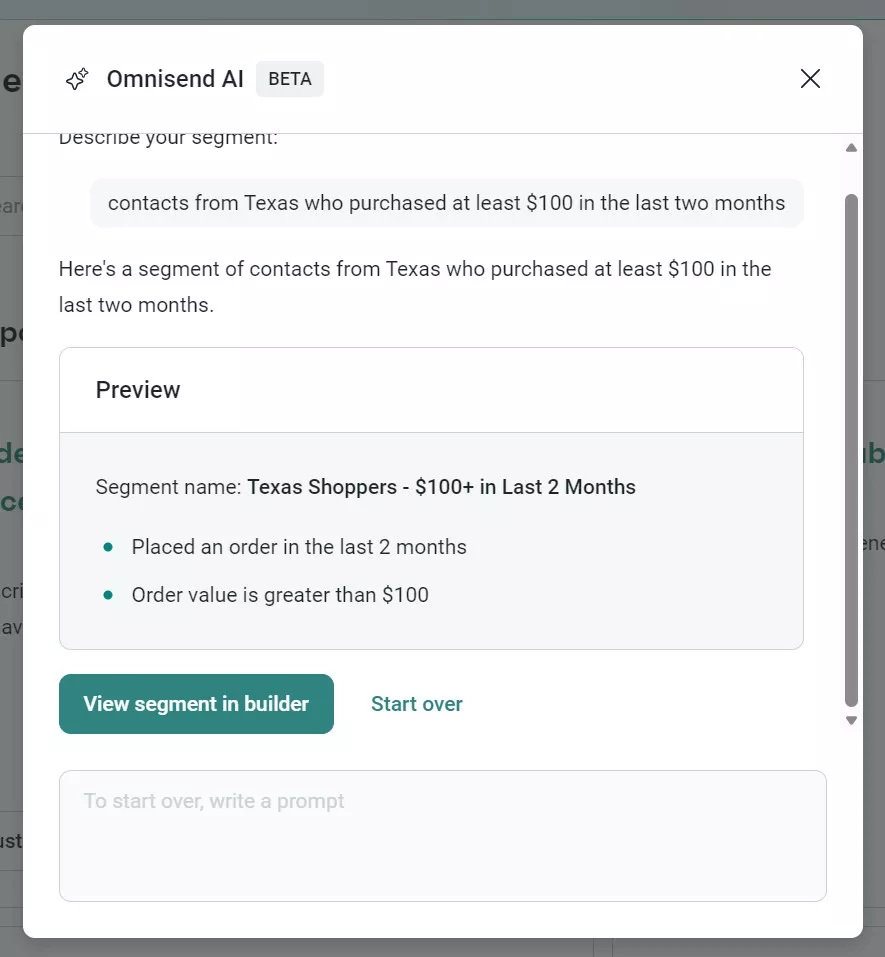885x957 pixels.
Task: Click the Omnisend AI sparkle icon
Action: 76,78
